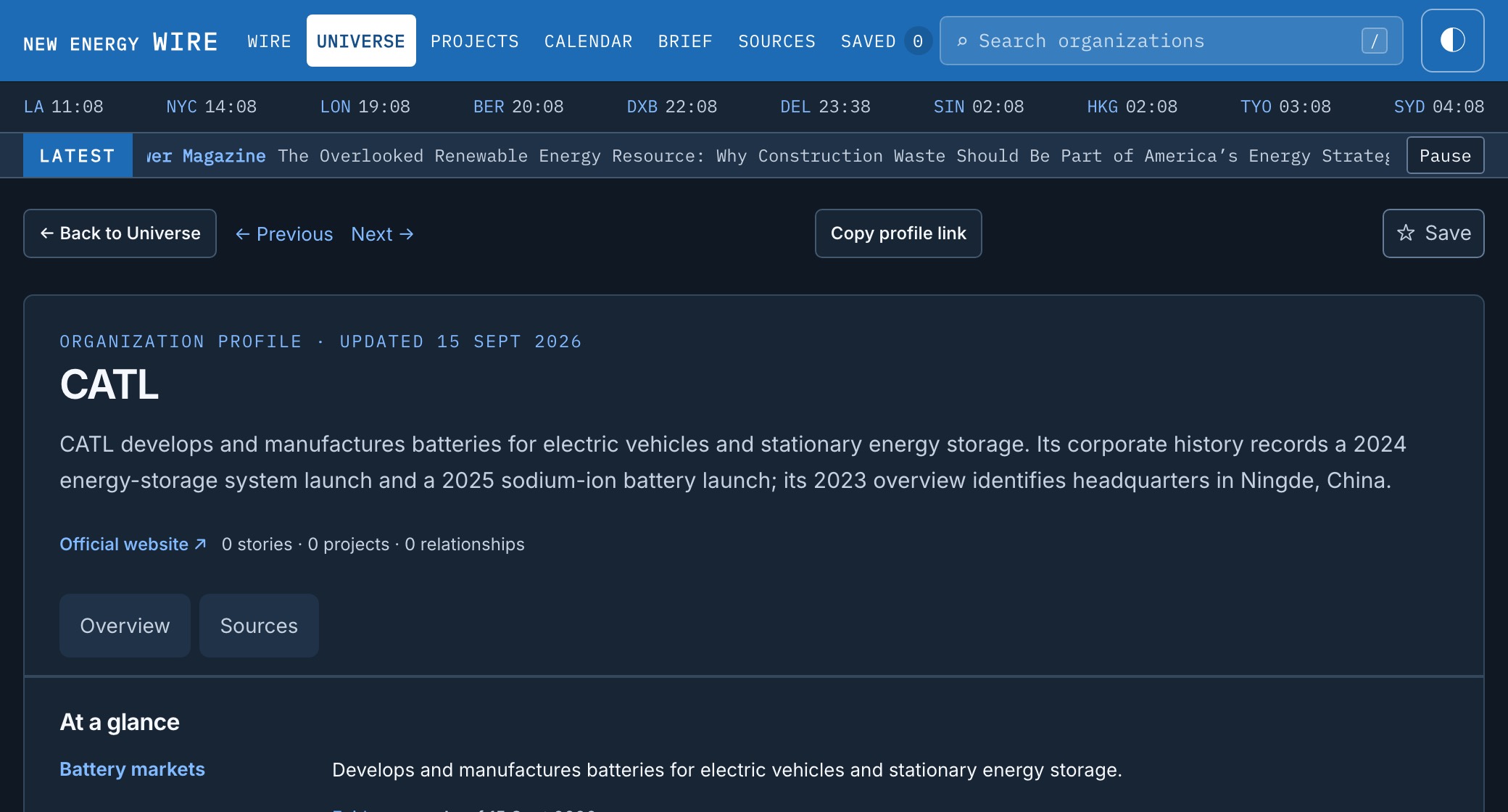This screenshot has width=1508, height=812.
Task: Go to the Projects nav tab
Action: [475, 41]
